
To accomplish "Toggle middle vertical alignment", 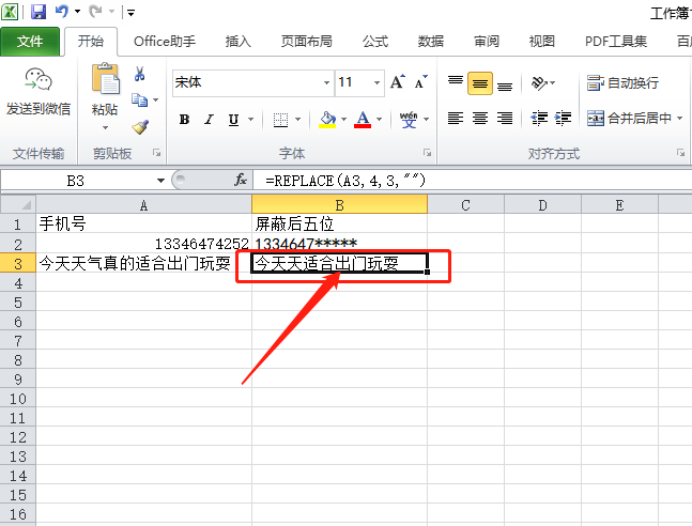I will (480, 83).
